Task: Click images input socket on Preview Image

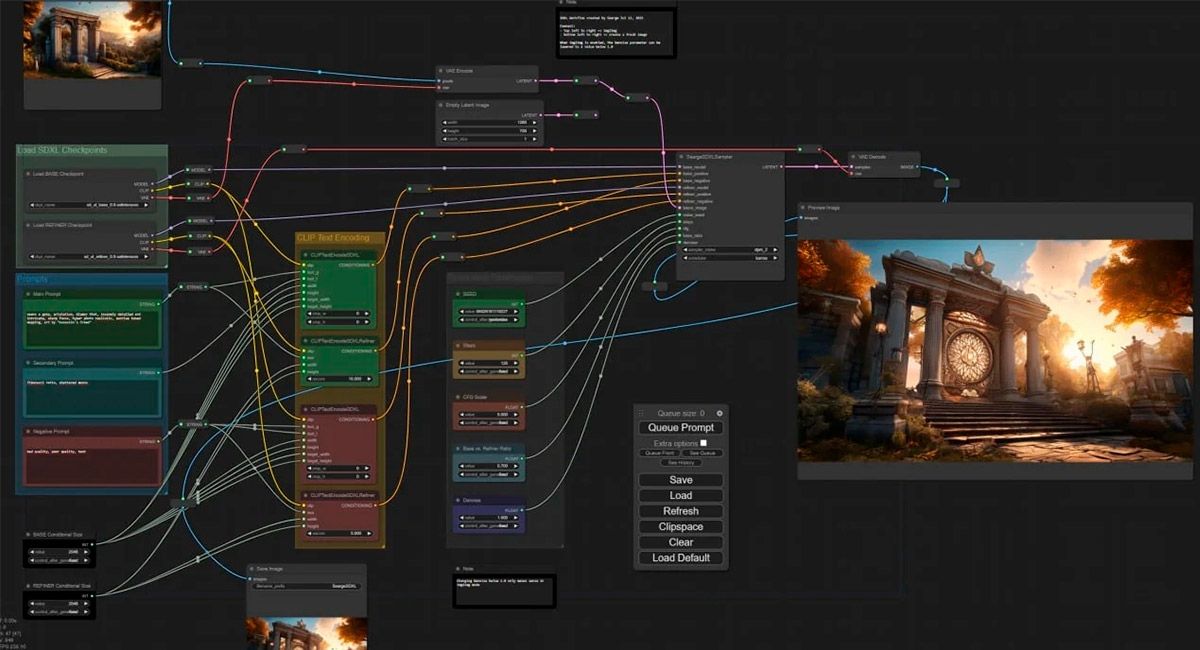Action: 803,217
